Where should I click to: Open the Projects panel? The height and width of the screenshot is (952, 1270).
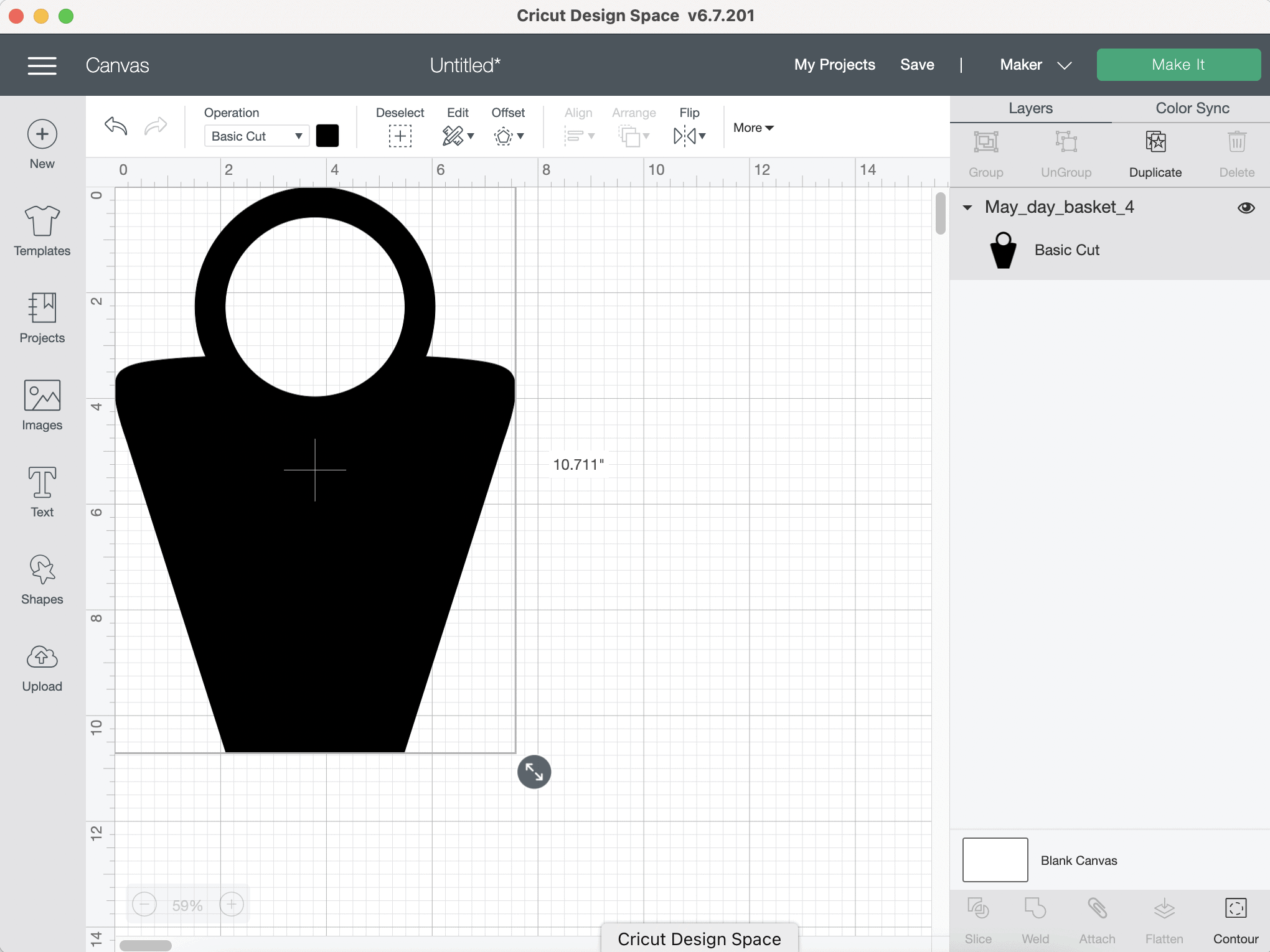(42, 308)
